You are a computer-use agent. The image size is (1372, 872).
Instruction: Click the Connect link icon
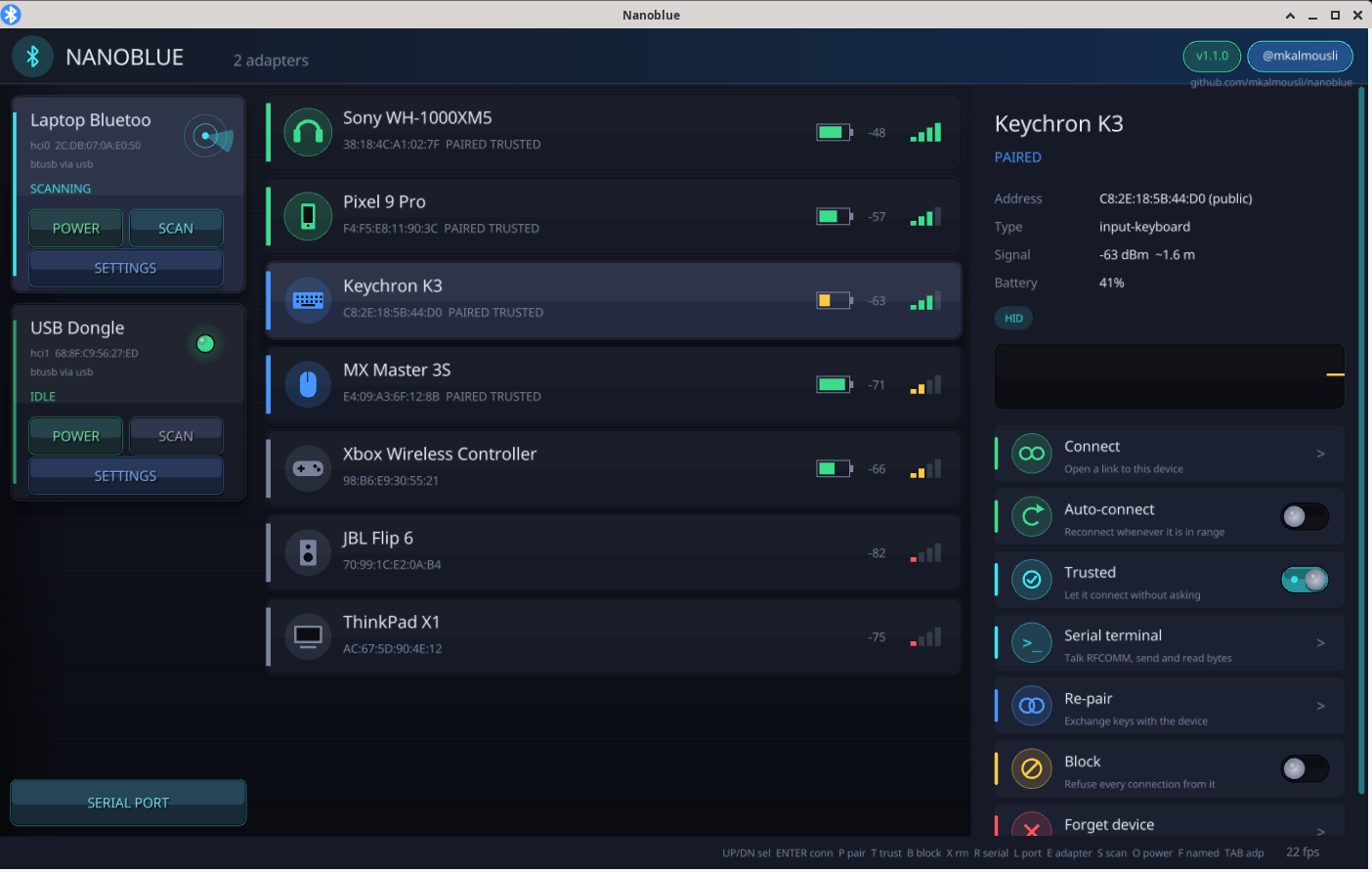click(1031, 454)
